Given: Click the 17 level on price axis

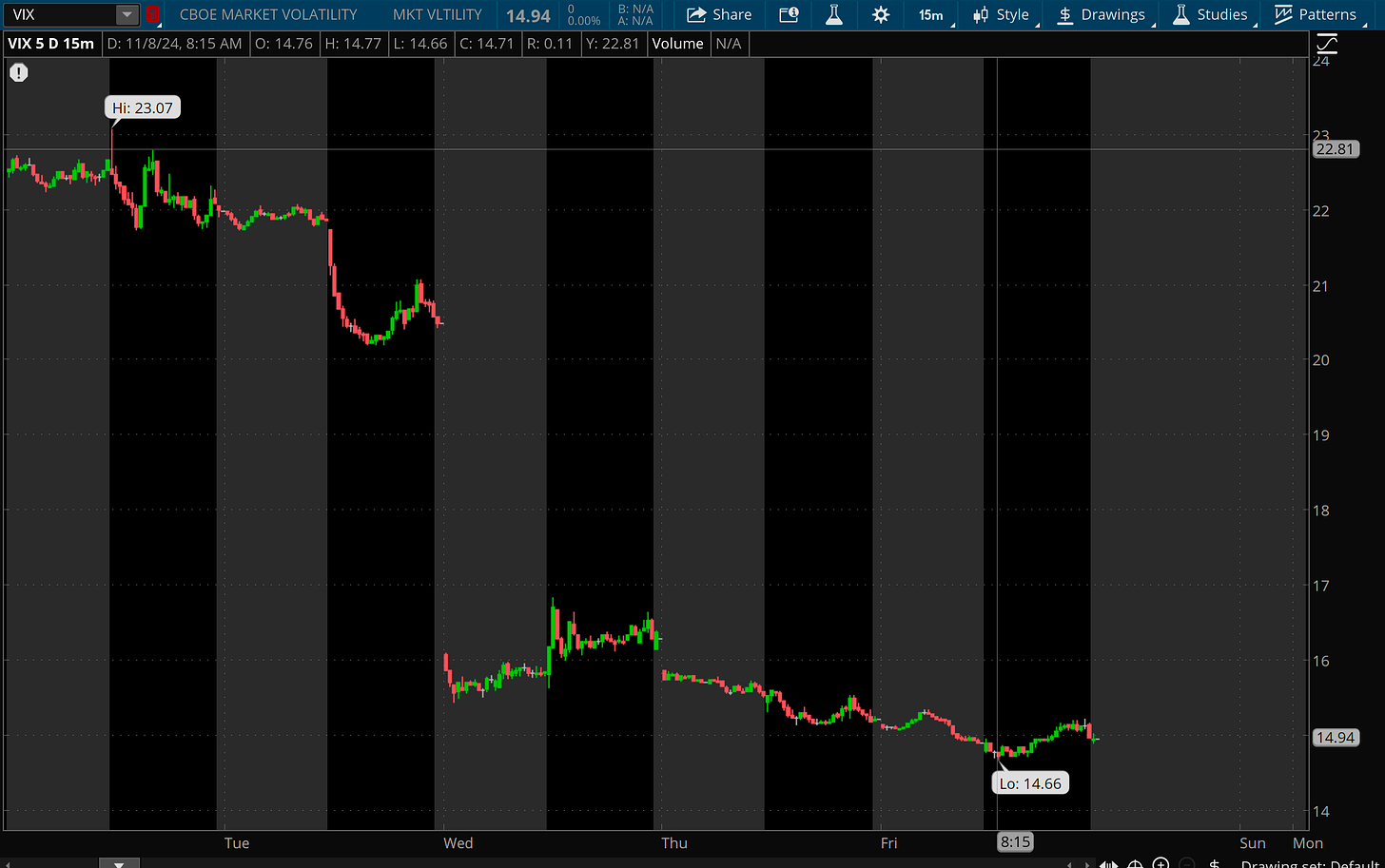Looking at the screenshot, I should (x=1321, y=586).
